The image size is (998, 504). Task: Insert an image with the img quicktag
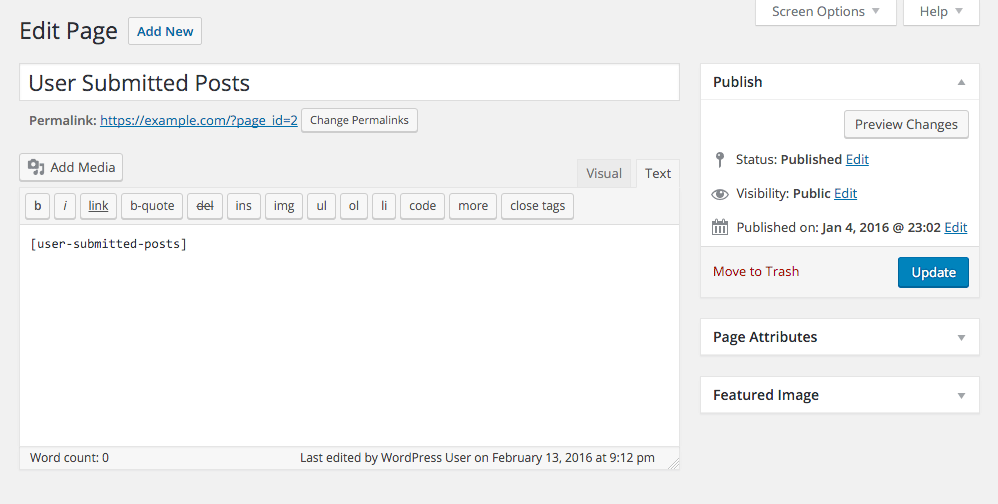pos(284,206)
